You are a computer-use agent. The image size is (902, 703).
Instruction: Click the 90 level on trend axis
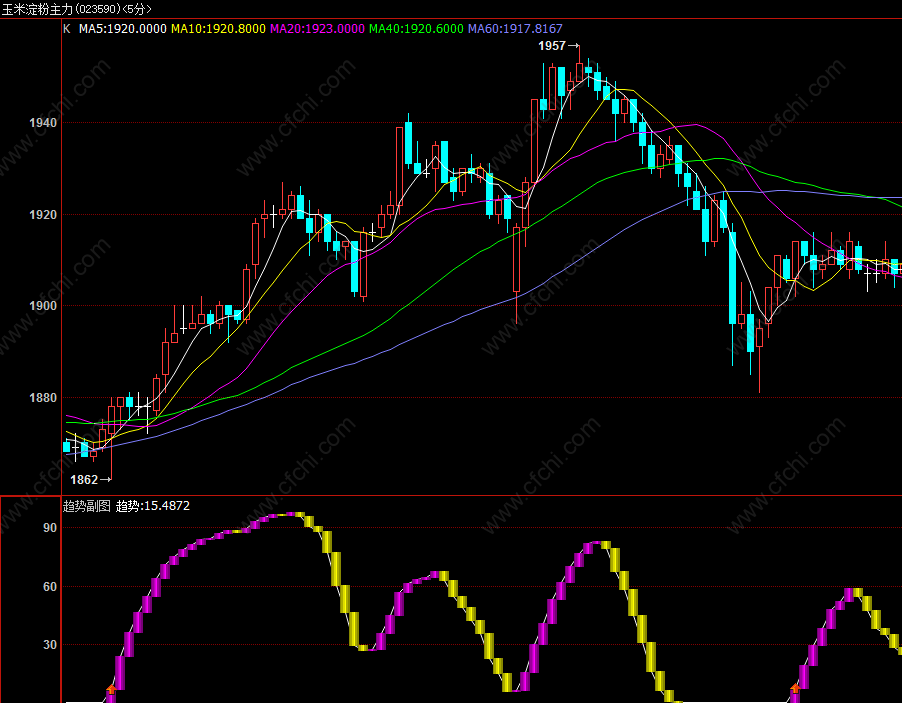pyautogui.click(x=50, y=528)
